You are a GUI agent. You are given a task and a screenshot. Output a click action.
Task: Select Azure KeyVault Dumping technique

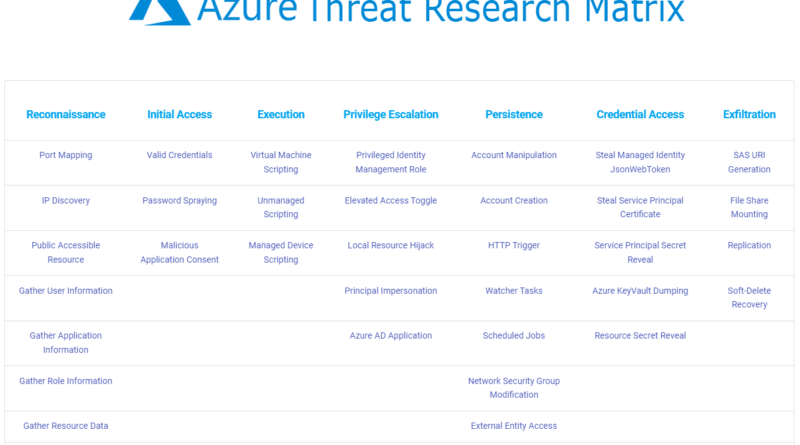[640, 291]
